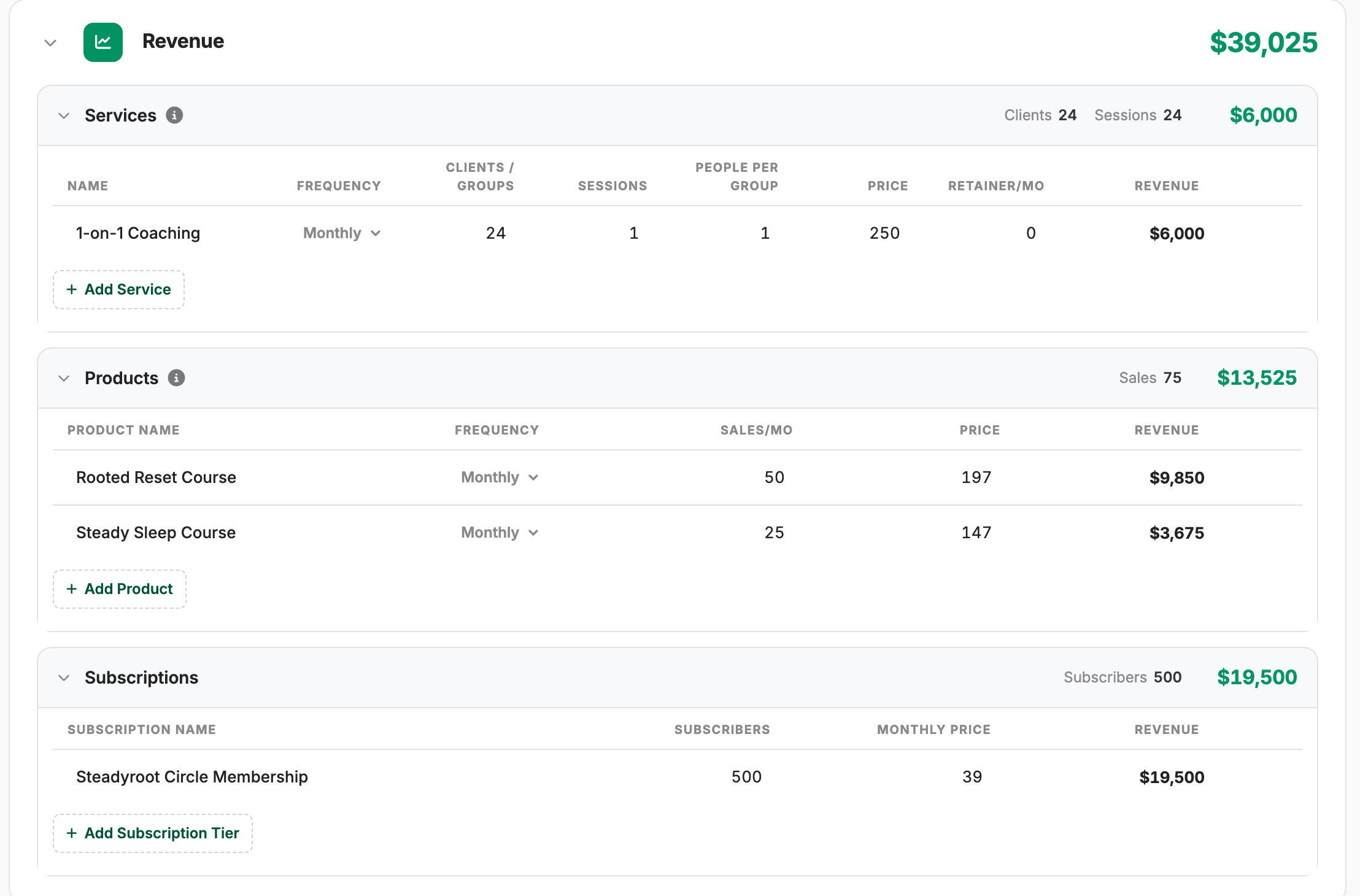Click the Sales 75 summary
The height and width of the screenshot is (896, 1360).
pyautogui.click(x=1150, y=378)
